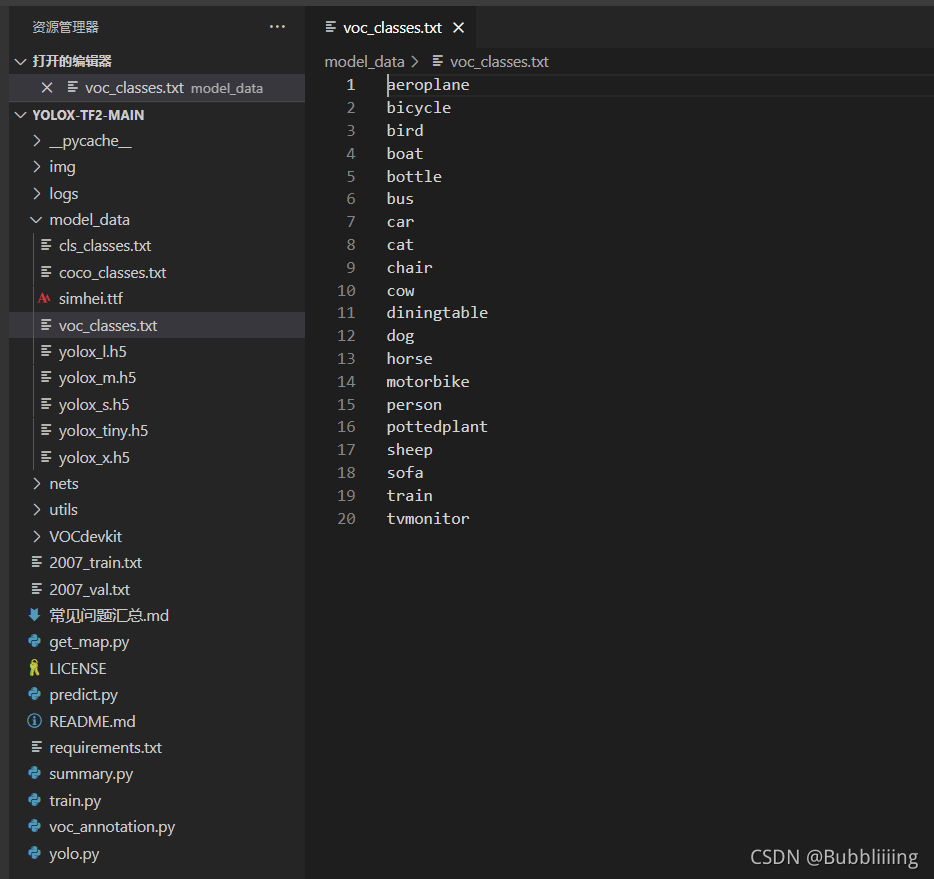Close the voc_classes.txt editor tab
934x879 pixels.
458,27
